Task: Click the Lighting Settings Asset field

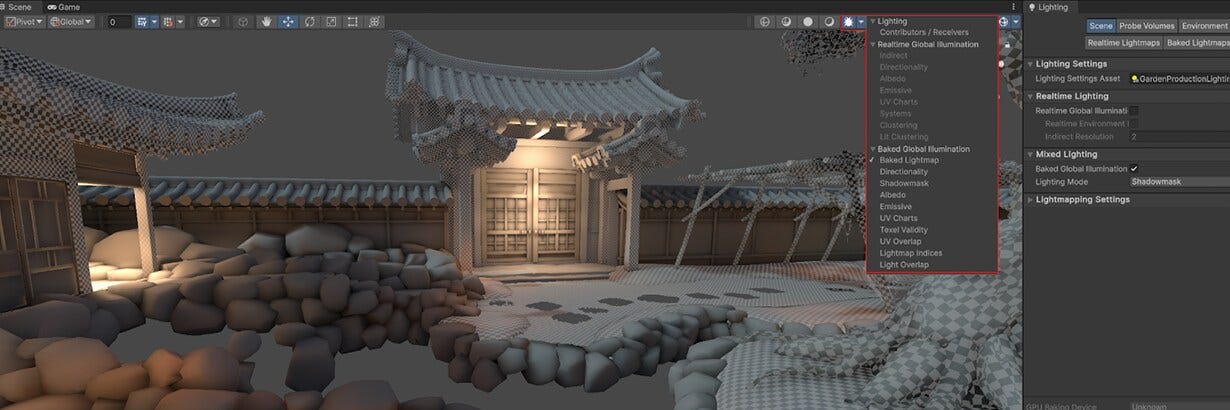Action: click(1179, 78)
